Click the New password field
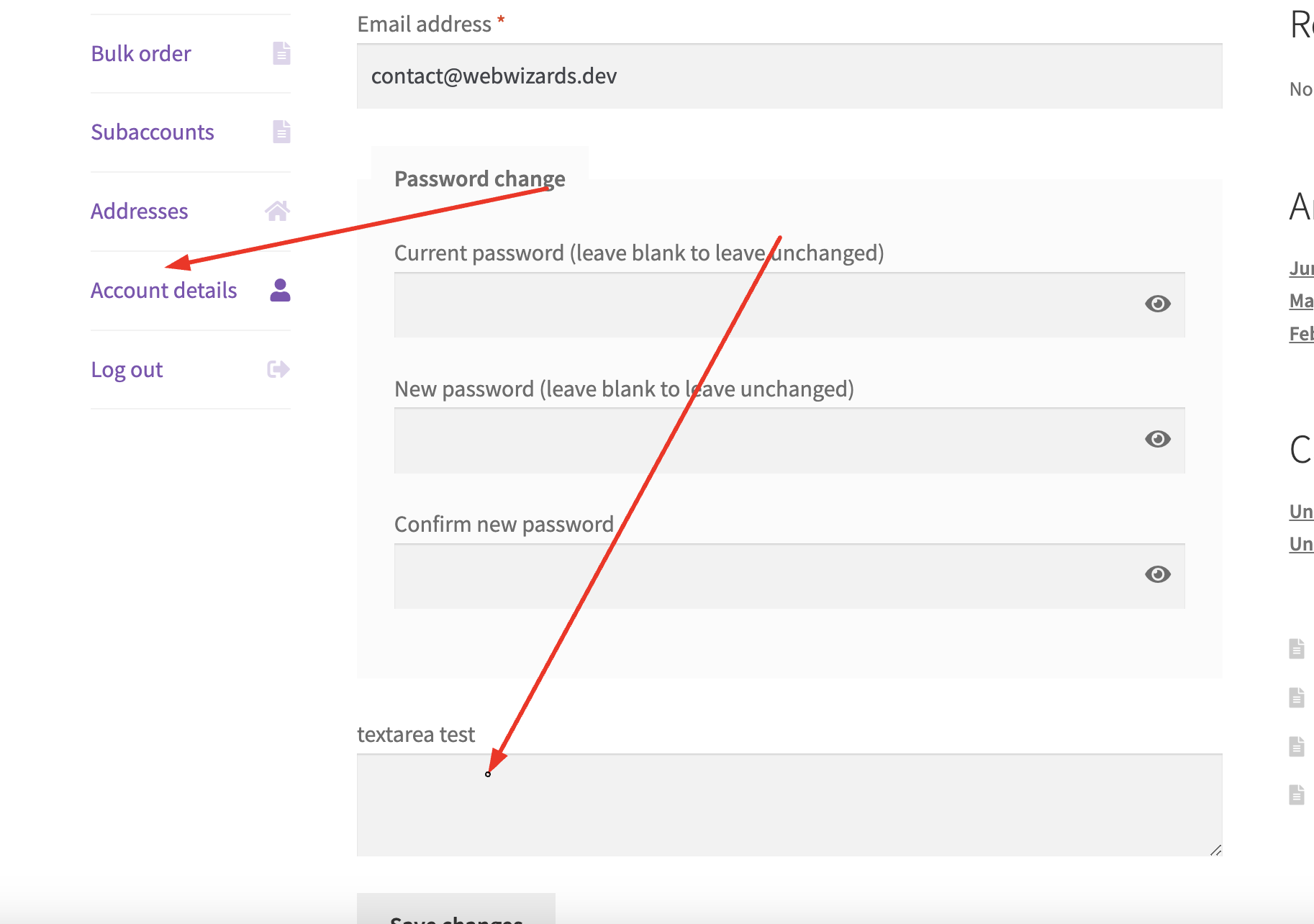1314x924 pixels. [789, 440]
